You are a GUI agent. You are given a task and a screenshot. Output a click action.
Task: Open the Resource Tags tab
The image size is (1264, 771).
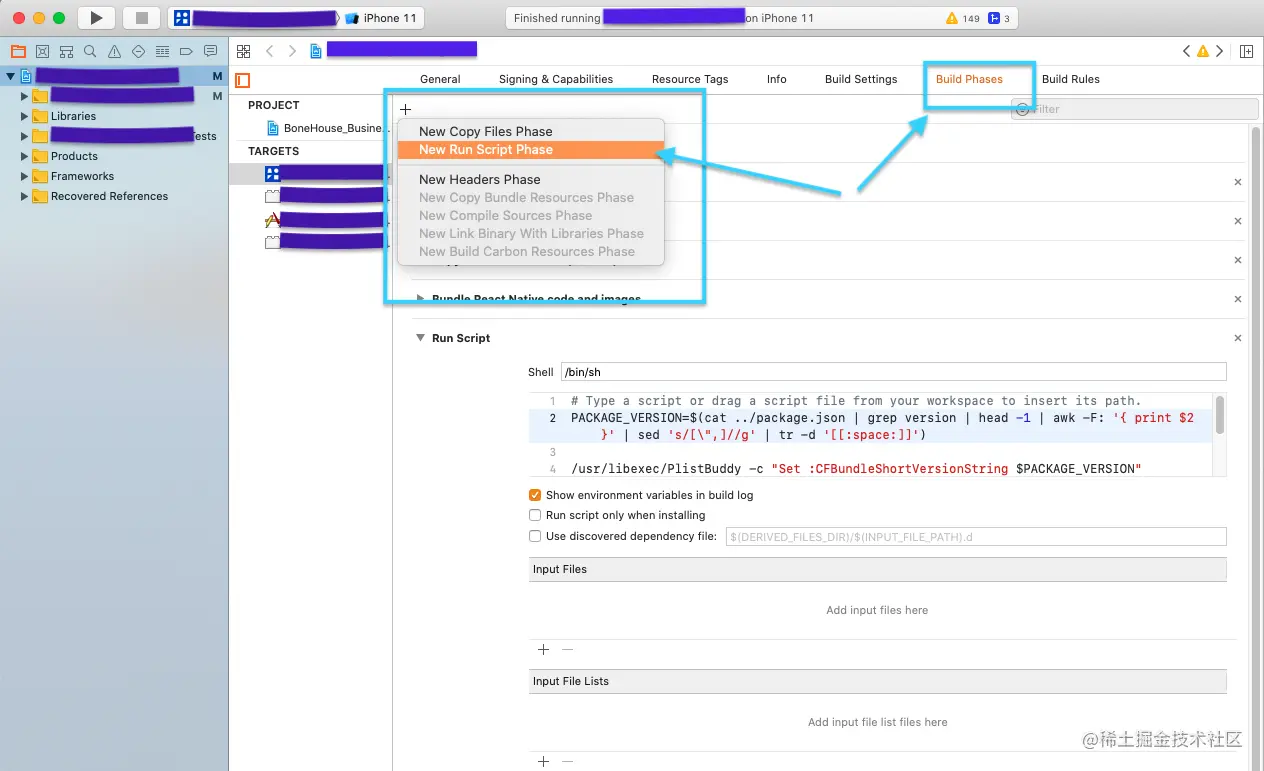click(690, 79)
